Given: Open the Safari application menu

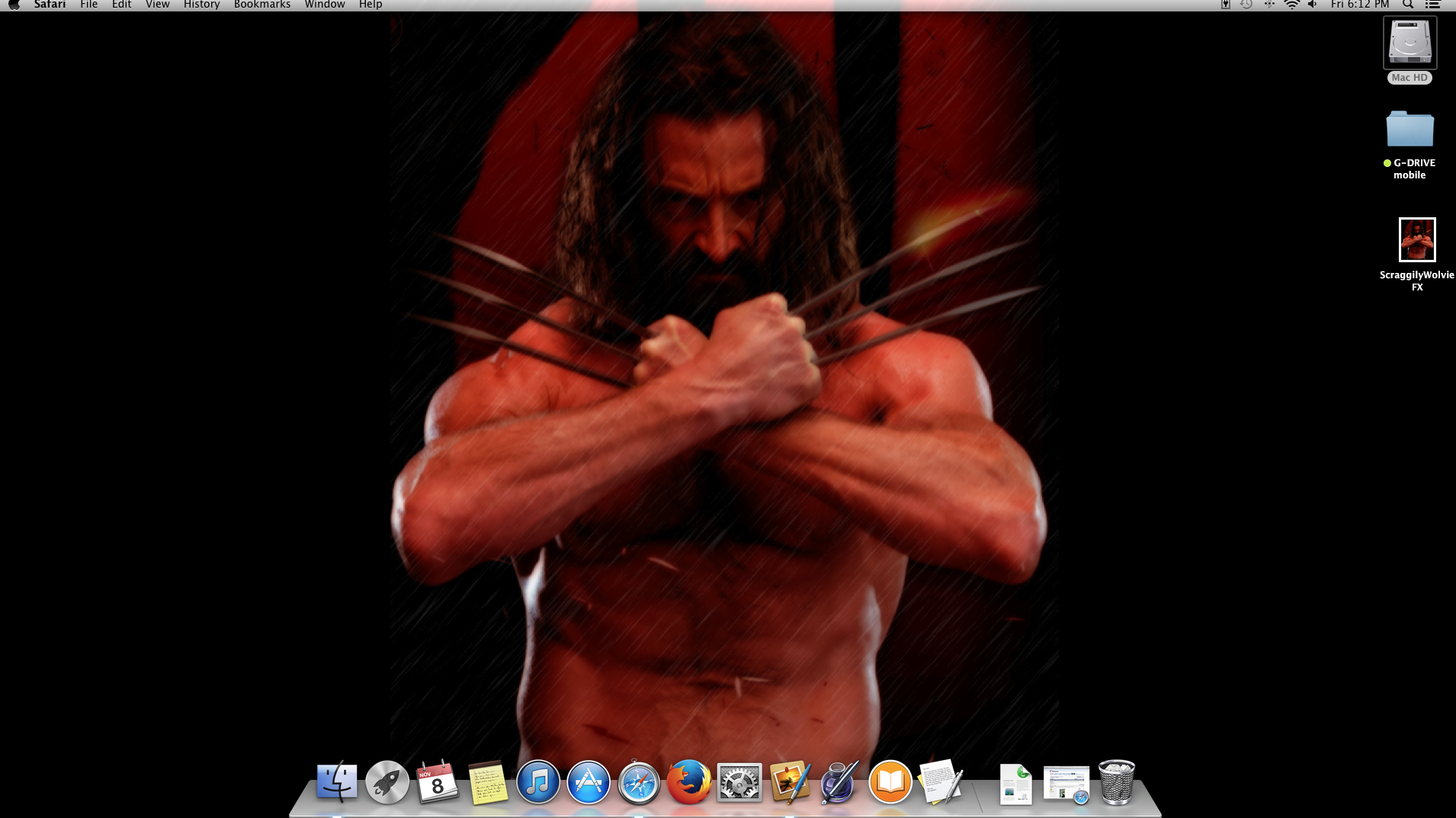Looking at the screenshot, I should point(50,5).
